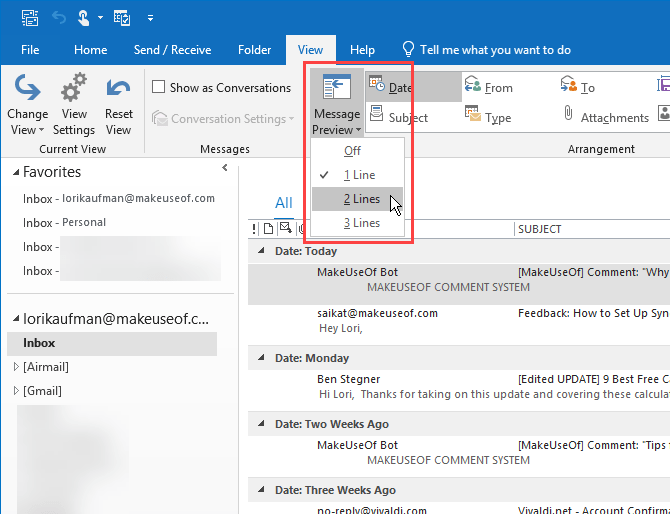Open View Settings gear icon
The width and height of the screenshot is (670, 514).
pyautogui.click(x=73, y=88)
